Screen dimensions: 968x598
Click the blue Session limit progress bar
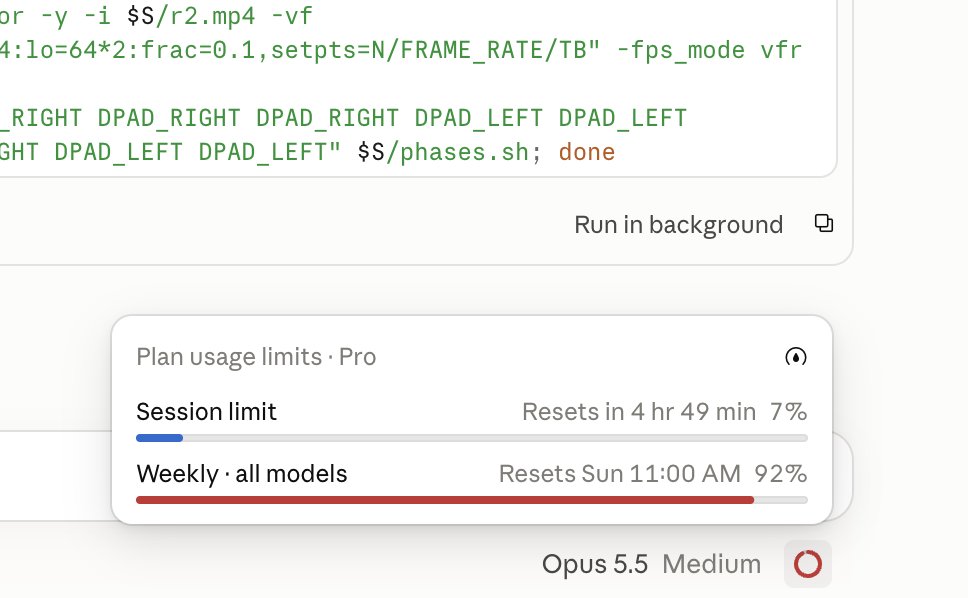(x=472, y=438)
